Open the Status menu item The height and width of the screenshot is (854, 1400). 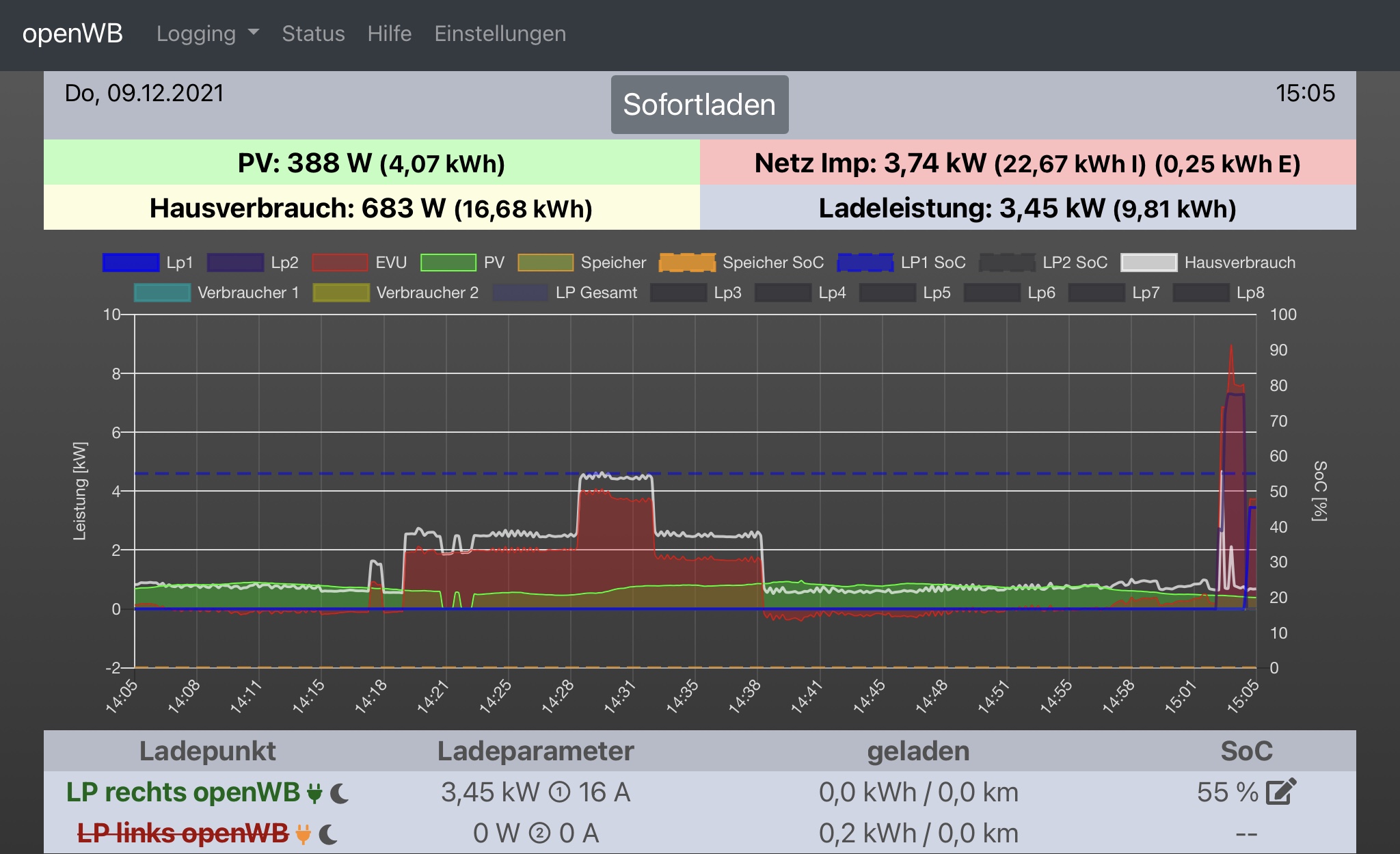coord(313,34)
